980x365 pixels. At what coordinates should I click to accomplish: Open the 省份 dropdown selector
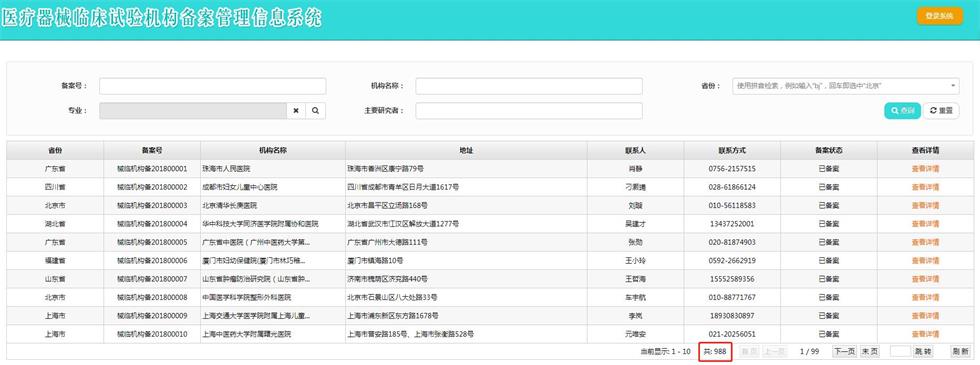pos(846,86)
